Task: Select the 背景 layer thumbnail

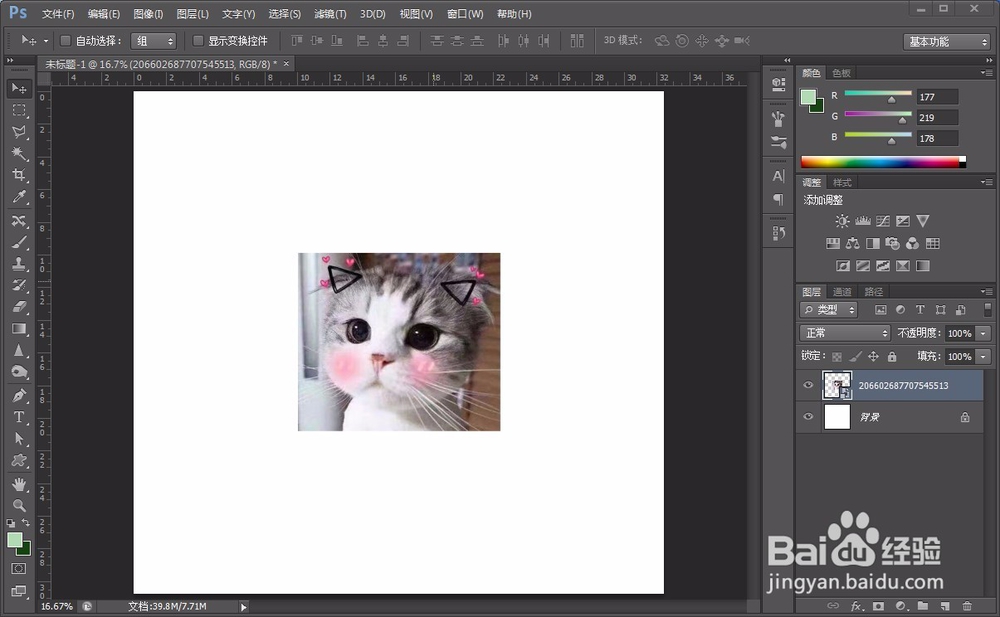Action: pyautogui.click(x=837, y=417)
